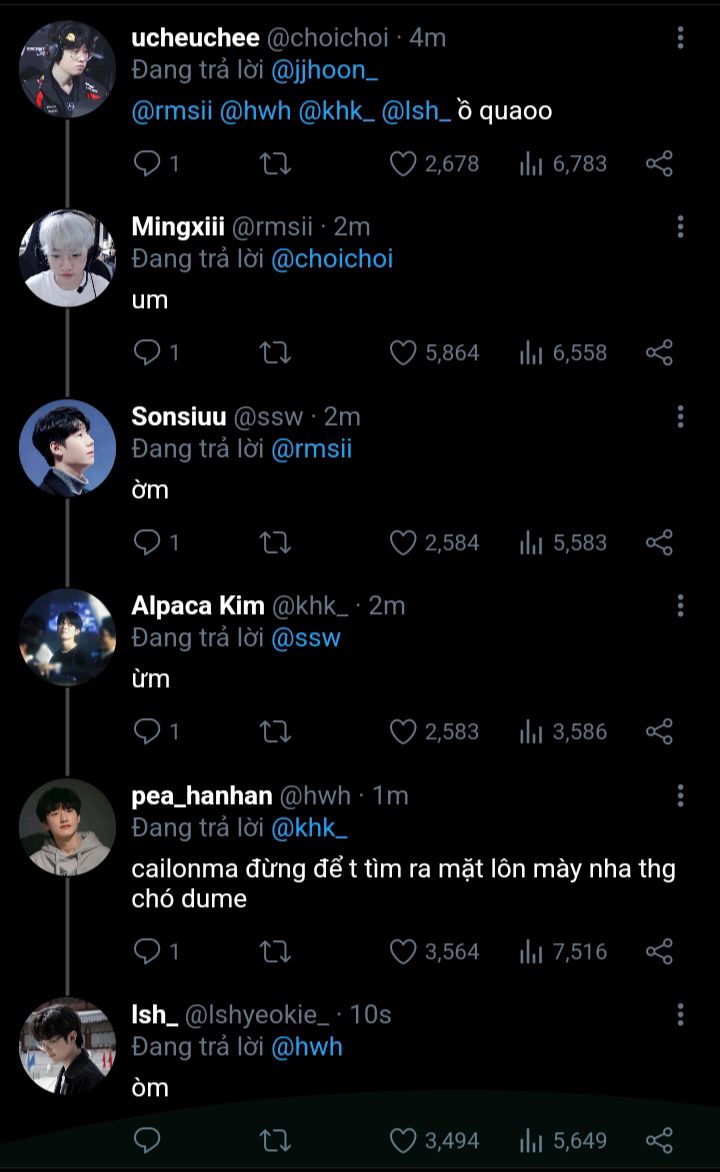Image resolution: width=720 pixels, height=1172 pixels.
Task: Open more options menu for ucheuchee tweet
Action: (680, 38)
